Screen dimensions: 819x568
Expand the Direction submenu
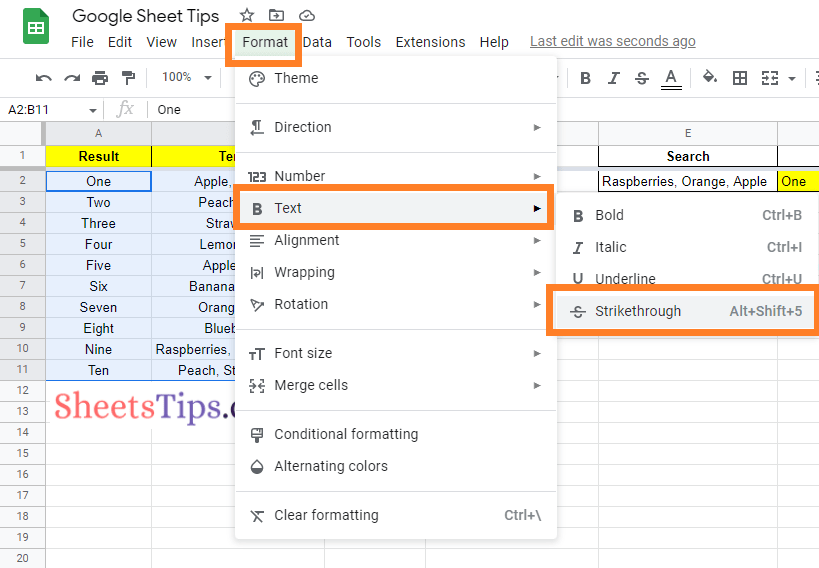[x=396, y=127]
